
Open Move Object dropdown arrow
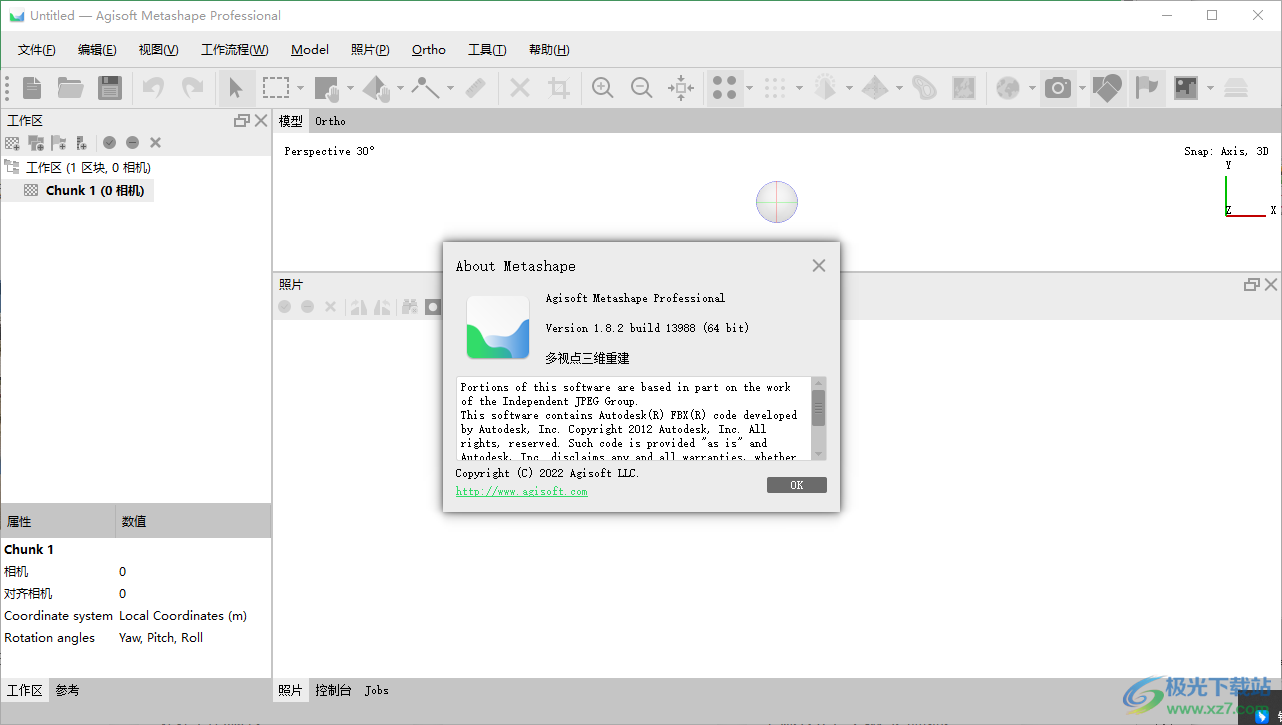pyautogui.click(x=400, y=88)
